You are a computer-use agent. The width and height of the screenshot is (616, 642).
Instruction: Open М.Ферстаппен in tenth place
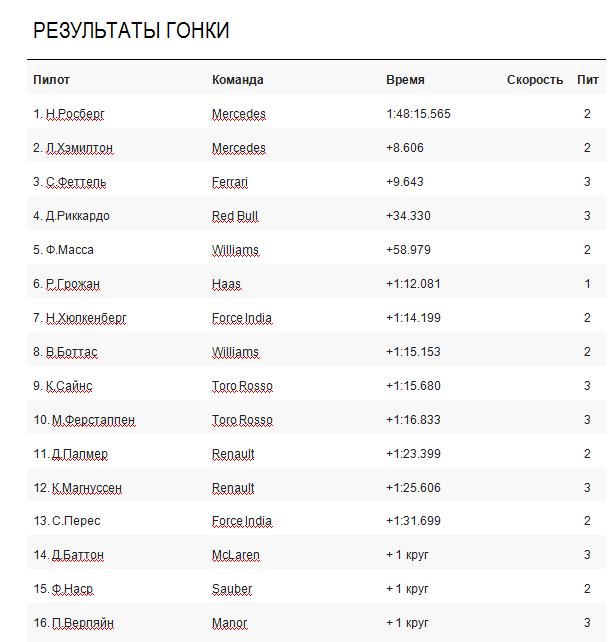pos(93,420)
